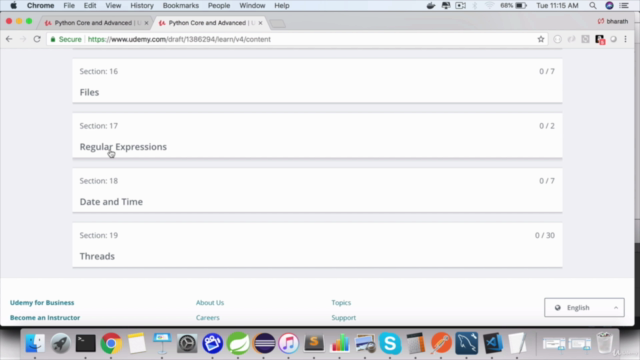Open Spring Tool Suite leaf icon in dock
Viewport: 640px width, 360px height.
[238, 343]
